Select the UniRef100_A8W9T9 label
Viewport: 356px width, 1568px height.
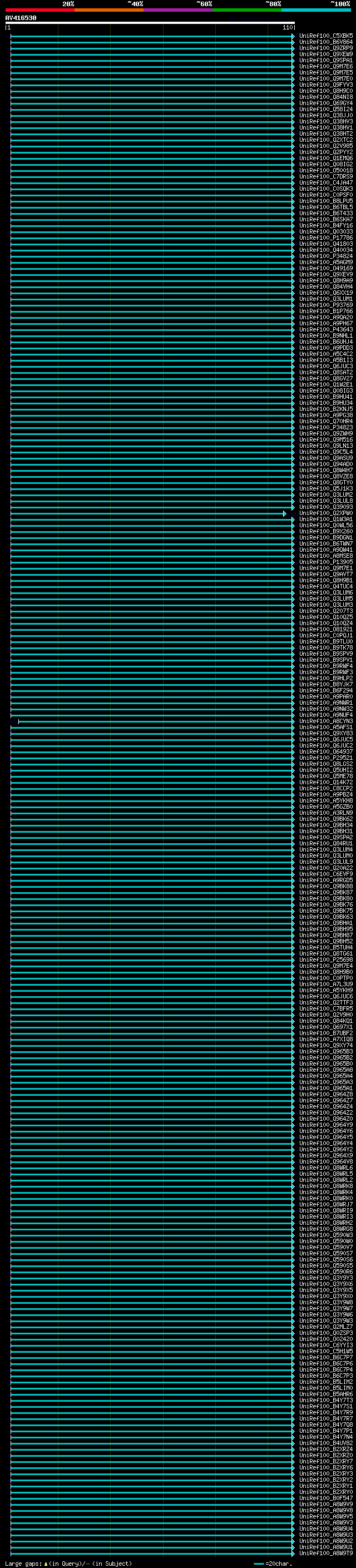[x=326, y=1554]
